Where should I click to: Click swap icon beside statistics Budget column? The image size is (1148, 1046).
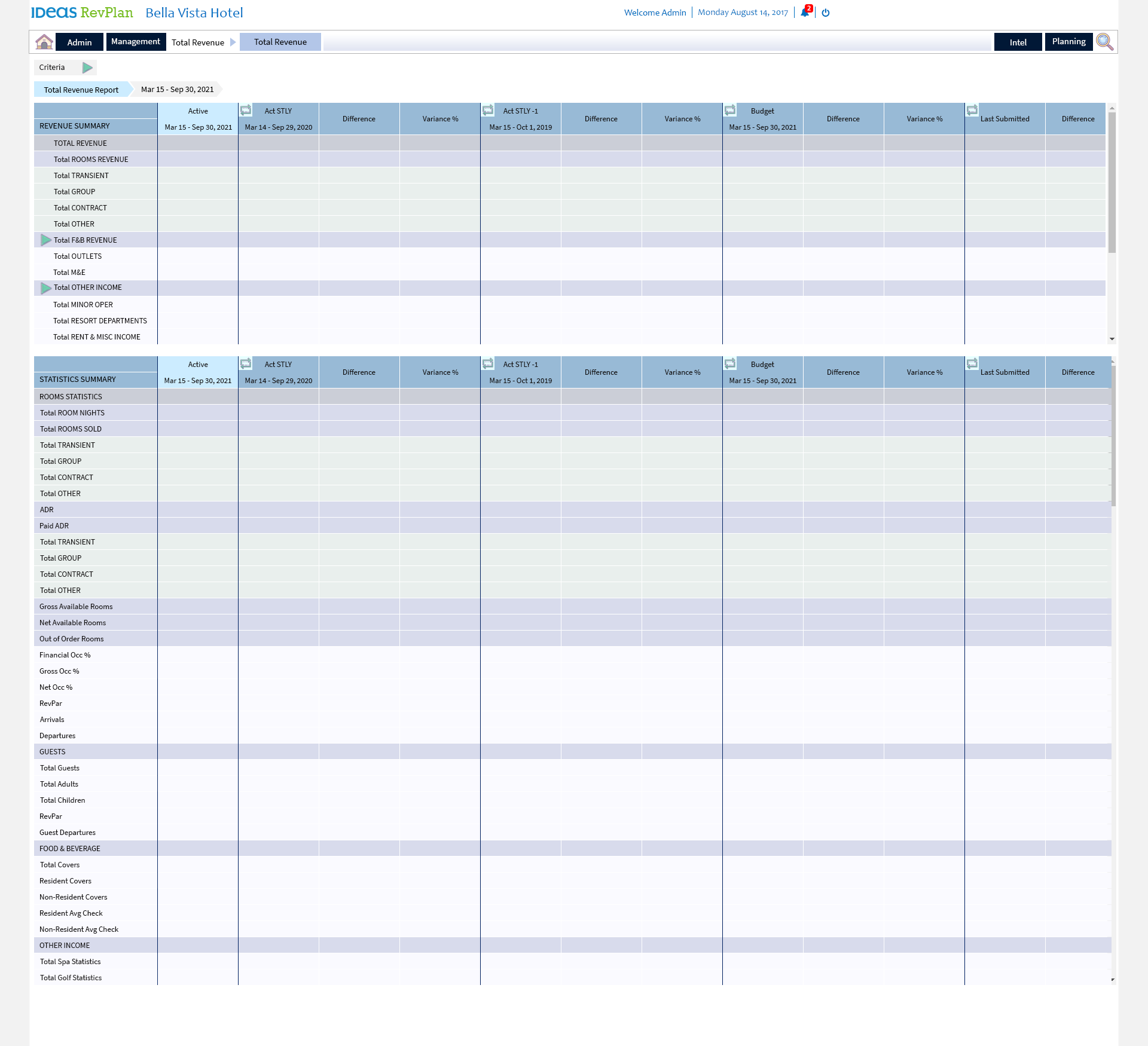(730, 363)
